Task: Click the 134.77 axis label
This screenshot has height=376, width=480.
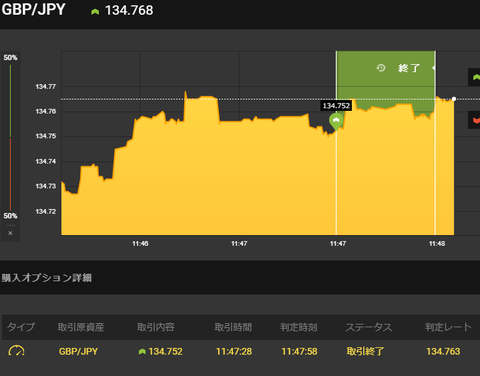Action: click(46, 87)
